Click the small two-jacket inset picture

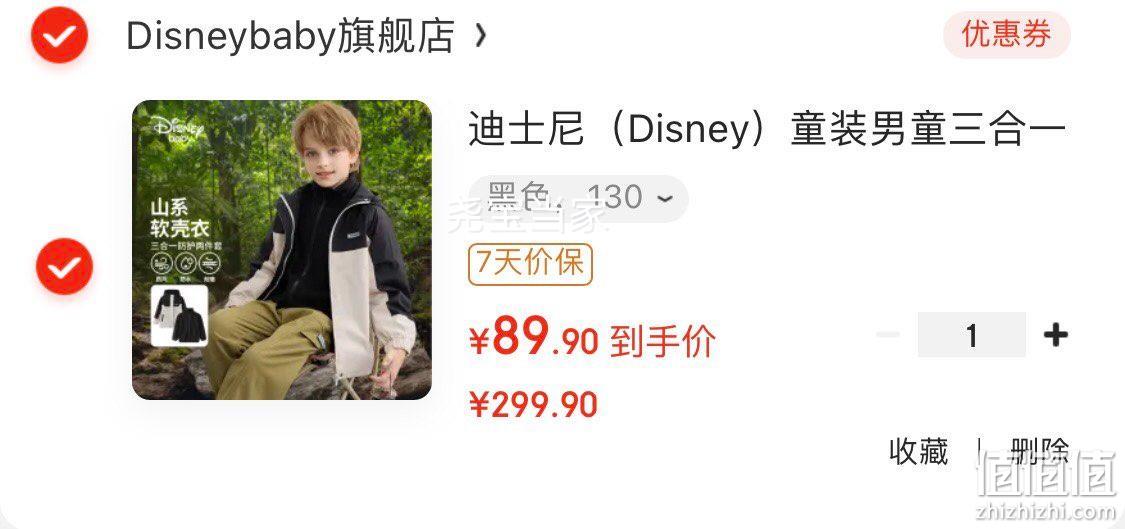(179, 316)
